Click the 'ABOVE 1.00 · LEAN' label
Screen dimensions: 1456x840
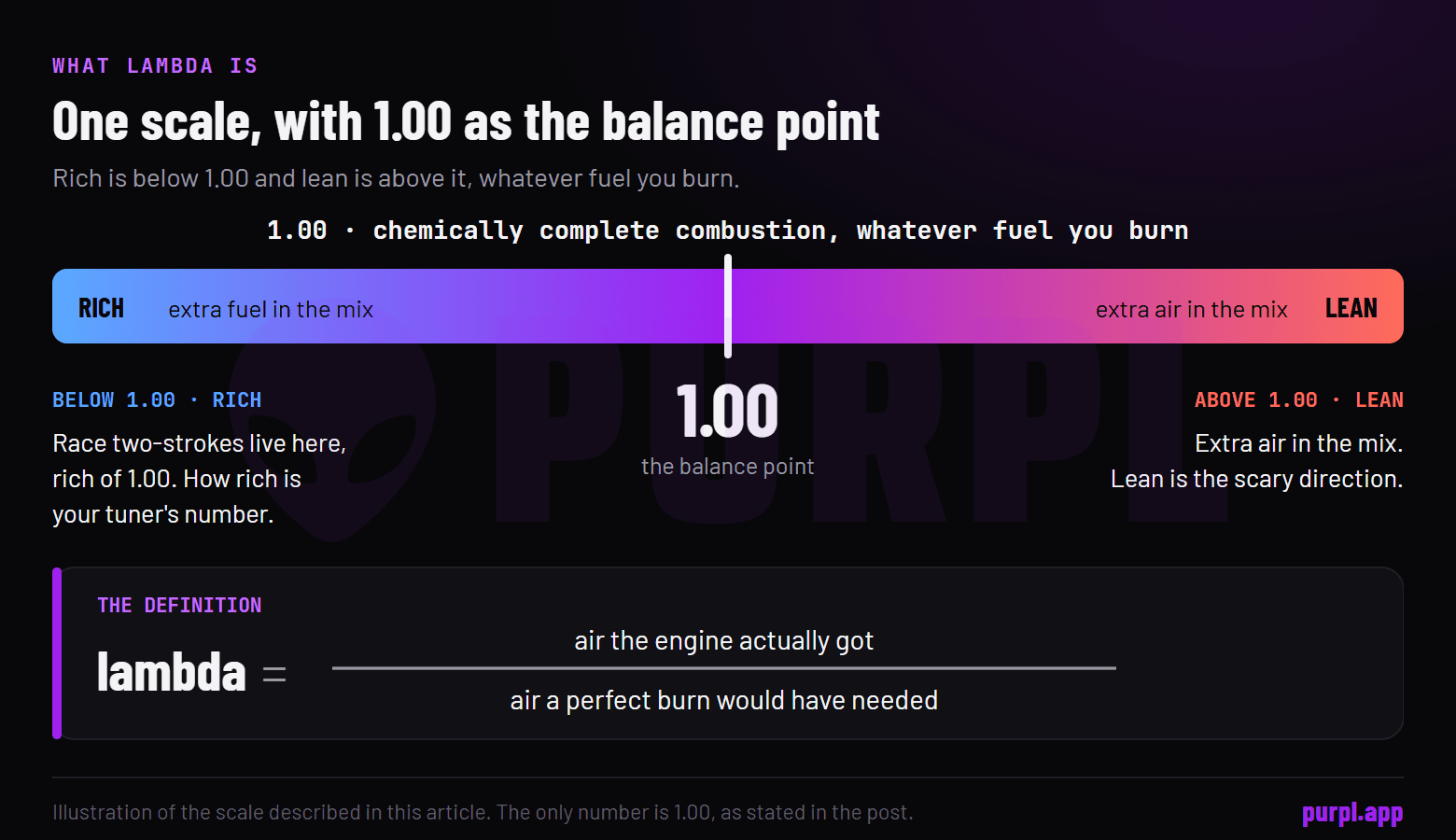click(1299, 399)
